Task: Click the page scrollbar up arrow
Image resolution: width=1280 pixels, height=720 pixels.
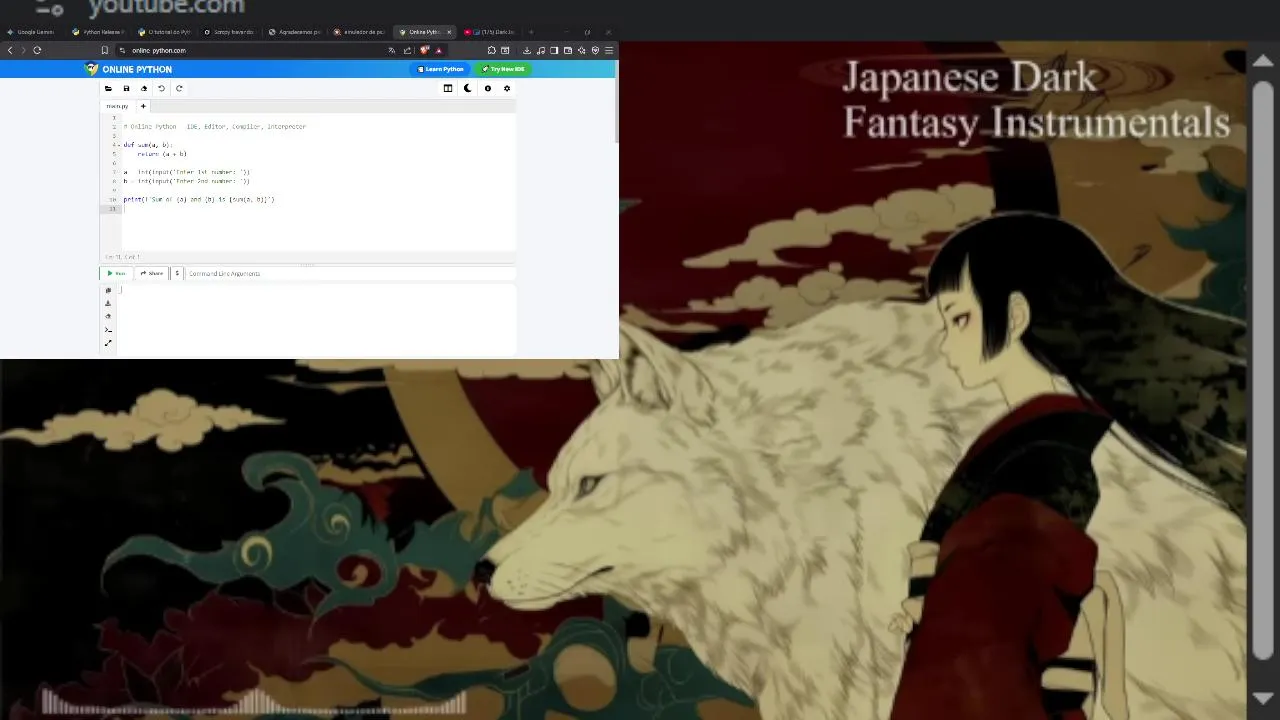Action: point(1263,60)
